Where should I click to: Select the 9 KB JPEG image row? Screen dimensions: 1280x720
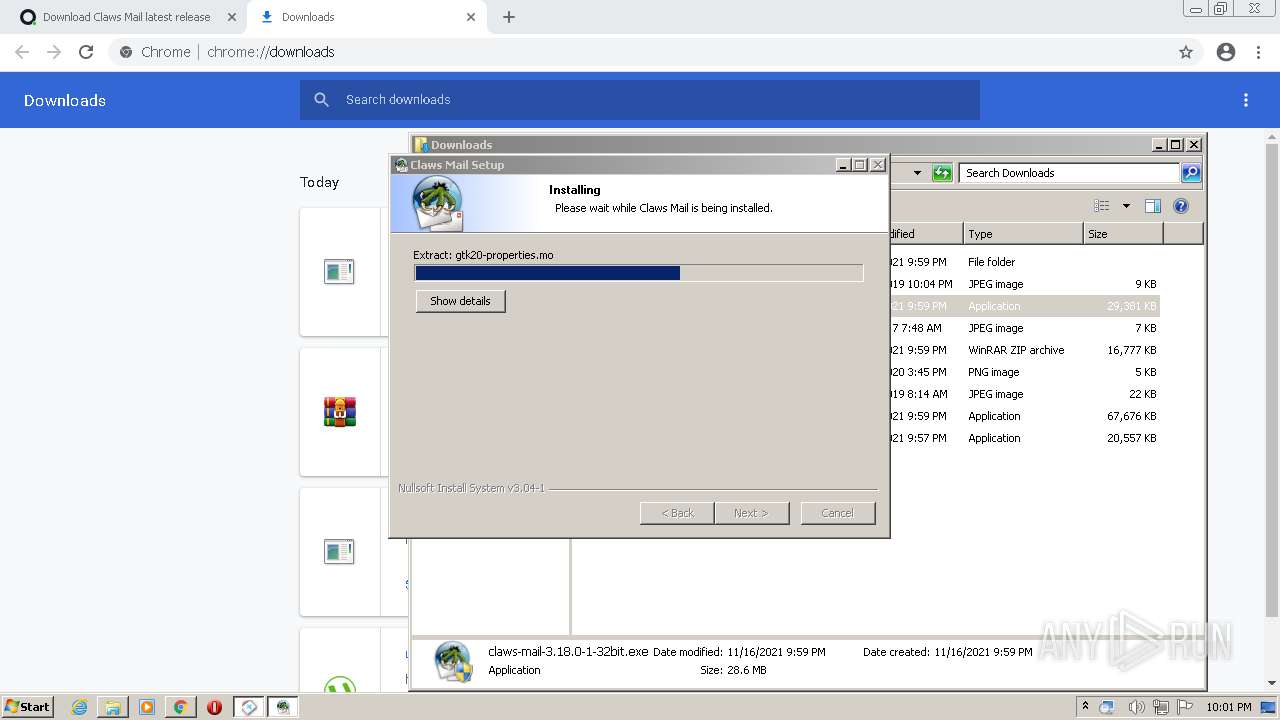[x=1024, y=284]
